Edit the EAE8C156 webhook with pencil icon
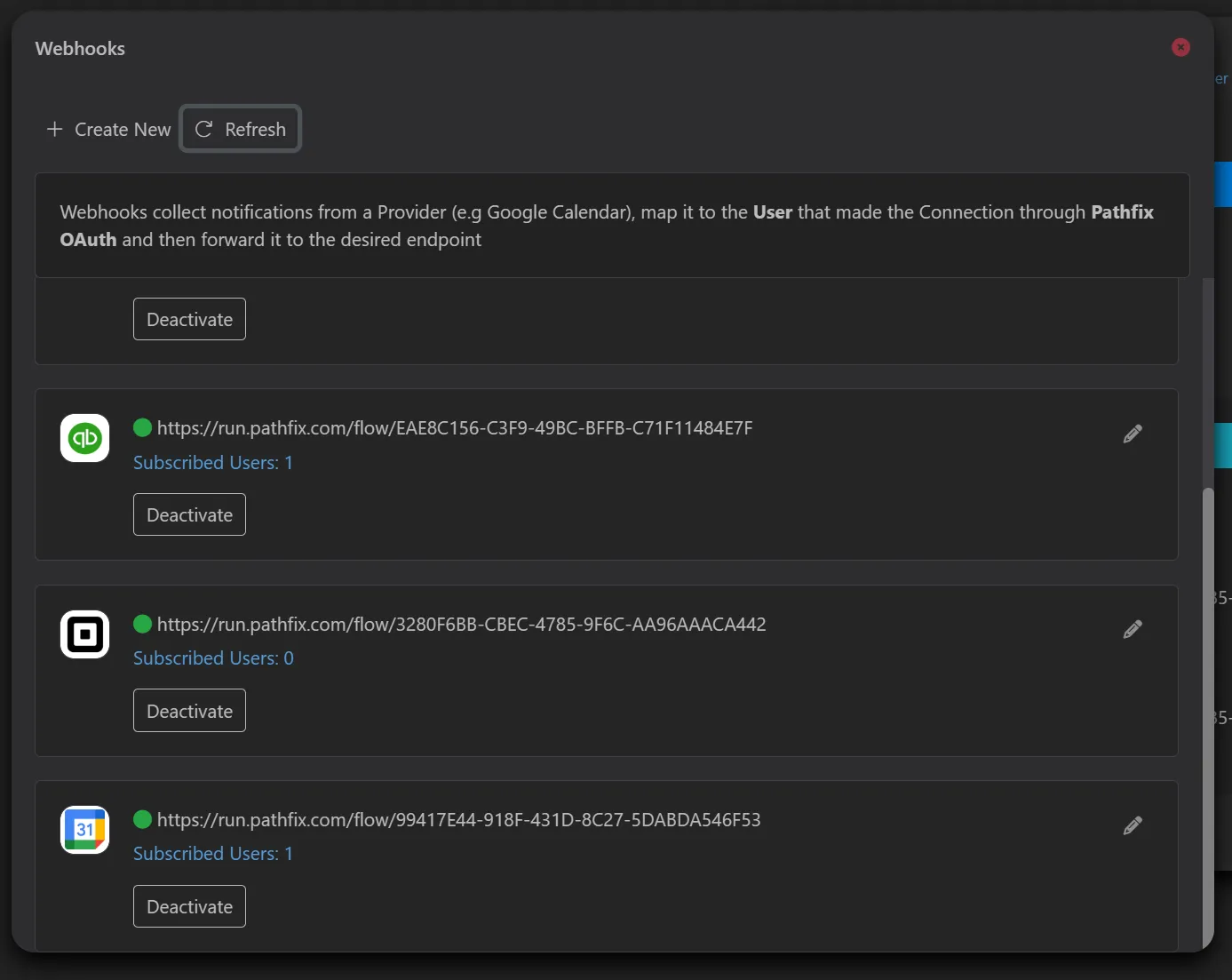Screen dimensions: 1232x980 tap(1133, 434)
